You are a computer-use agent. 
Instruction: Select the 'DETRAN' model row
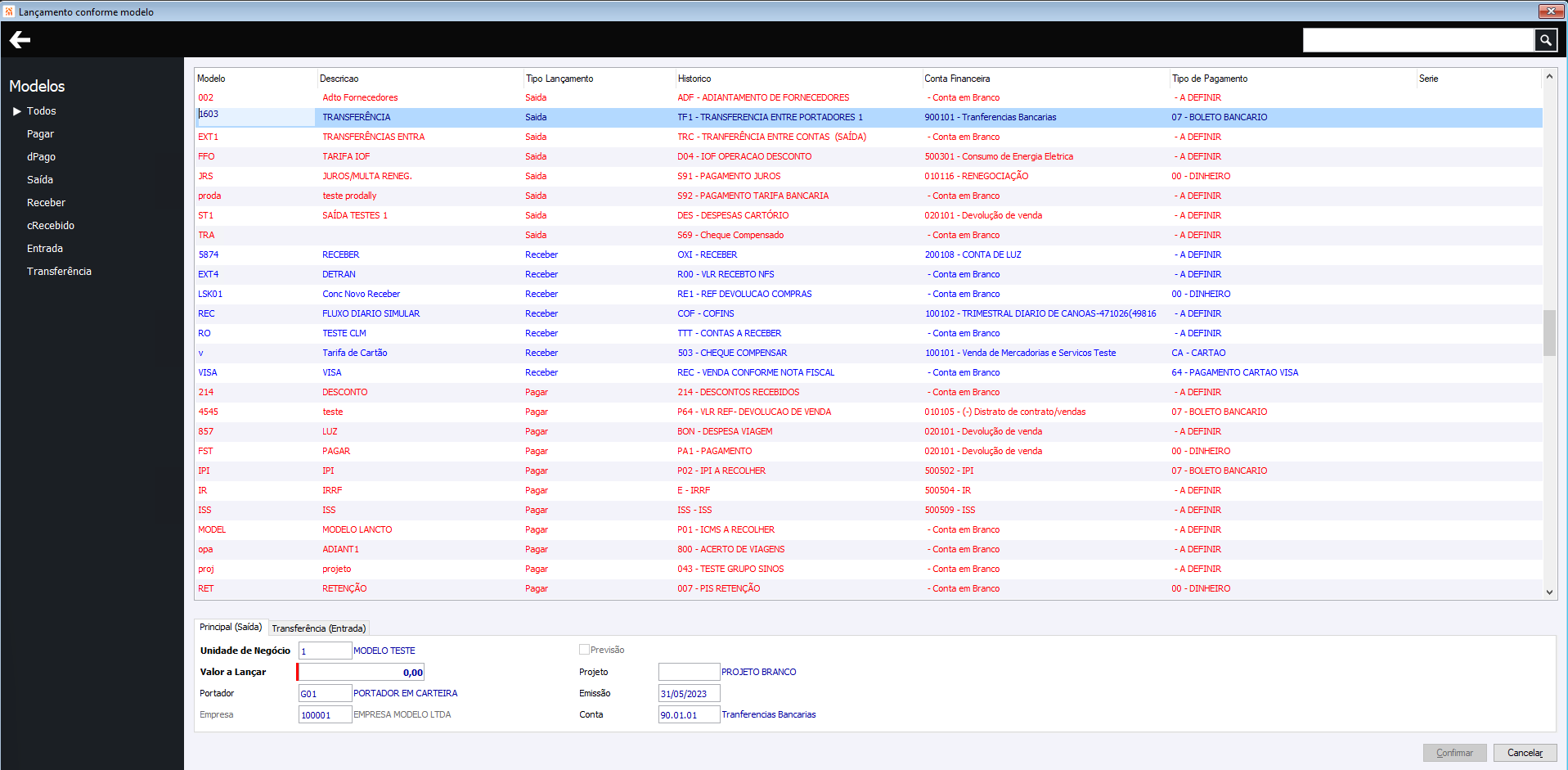click(868, 274)
